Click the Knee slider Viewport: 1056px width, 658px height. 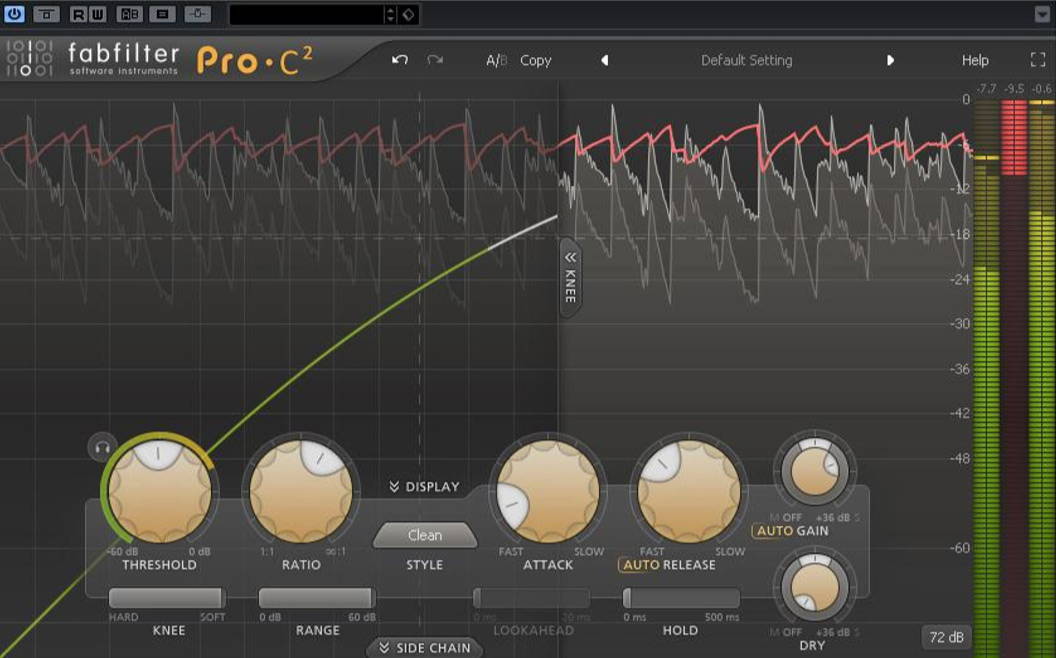167,597
